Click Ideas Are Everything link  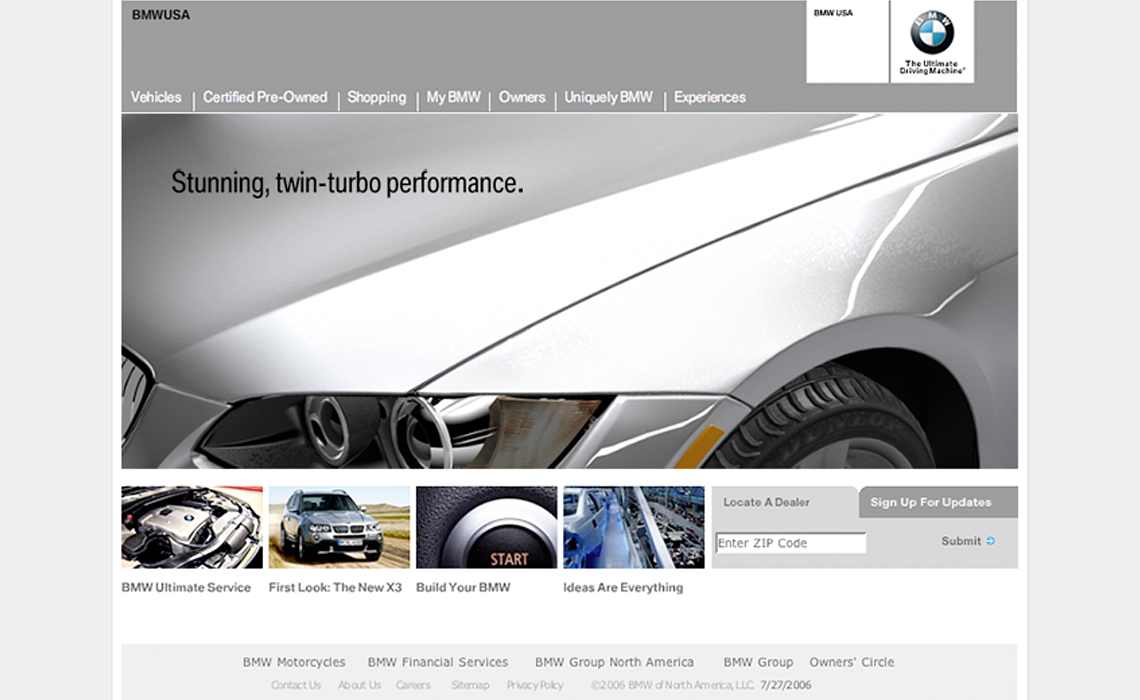(x=623, y=587)
